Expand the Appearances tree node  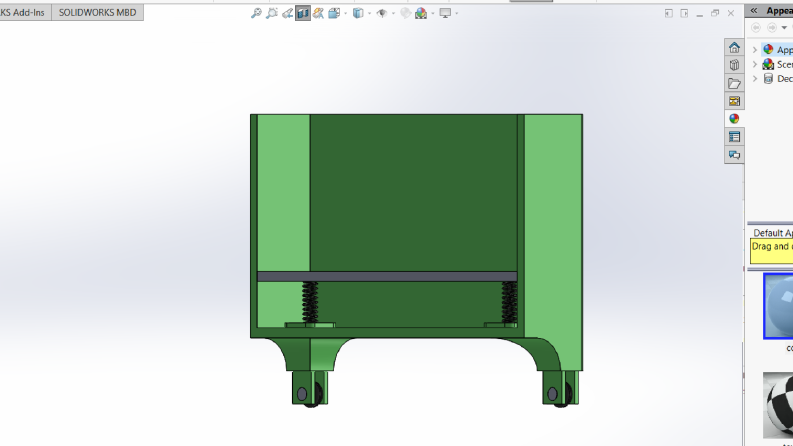(x=755, y=50)
